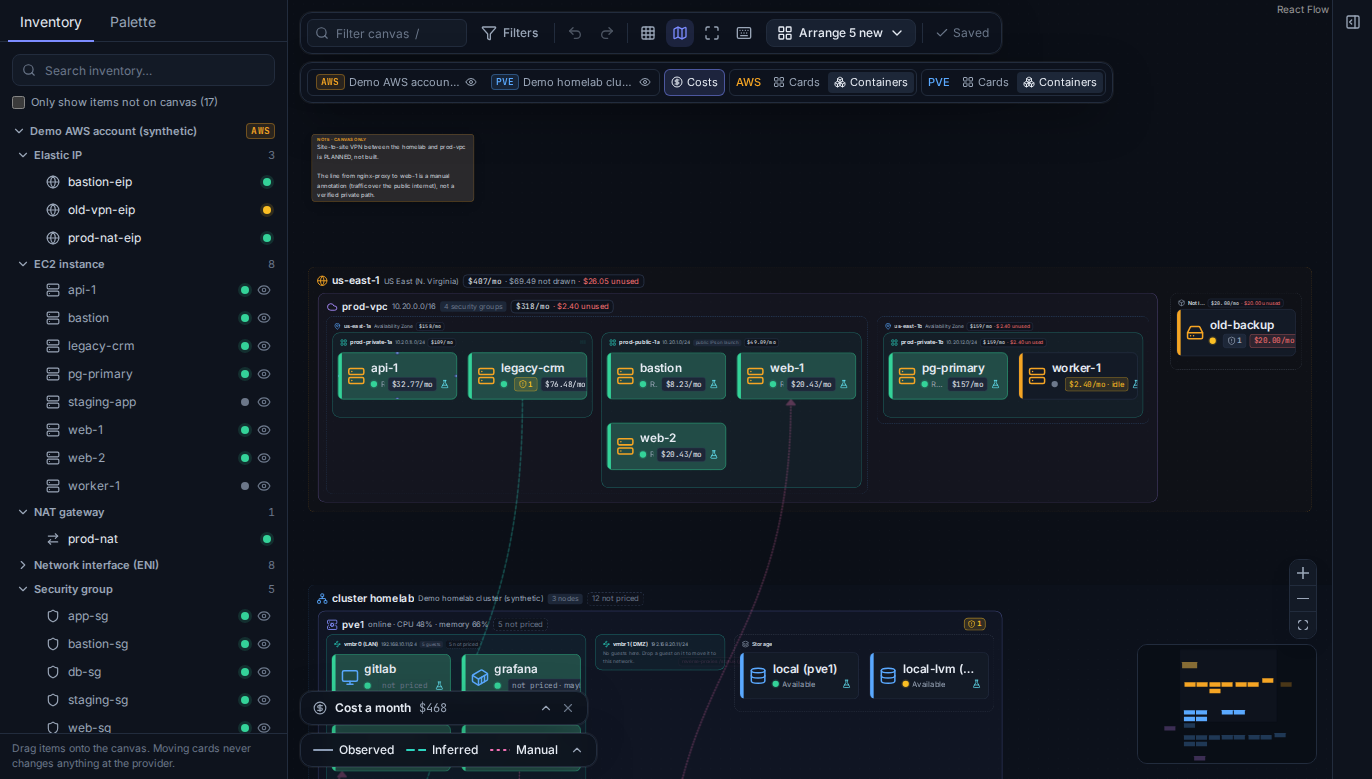
Task: Click the Saved status button
Action: pos(962,33)
